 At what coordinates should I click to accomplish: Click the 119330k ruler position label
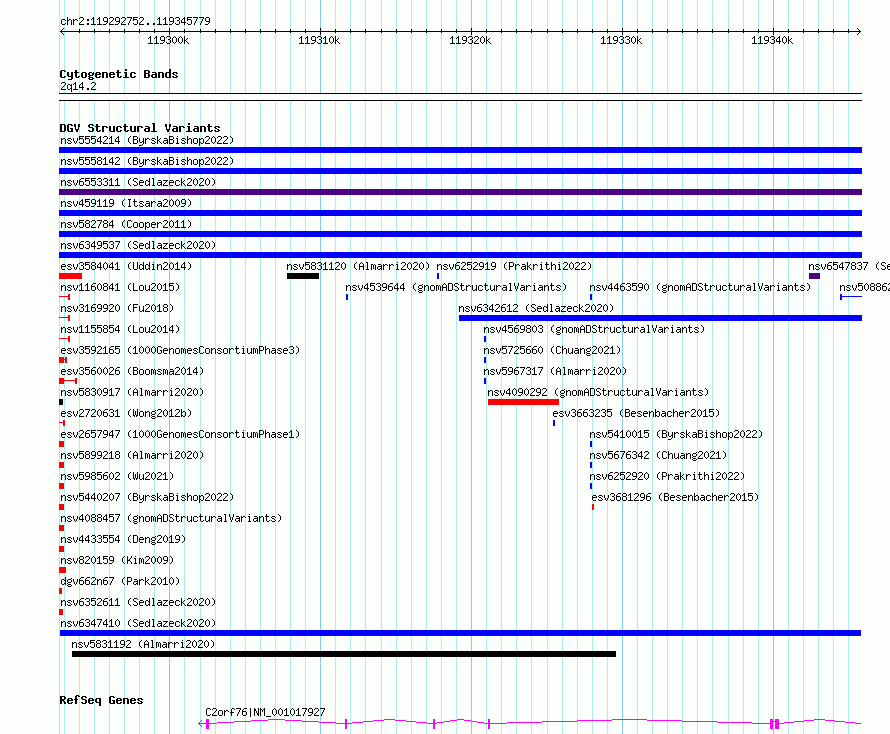pyautogui.click(x=621, y=40)
